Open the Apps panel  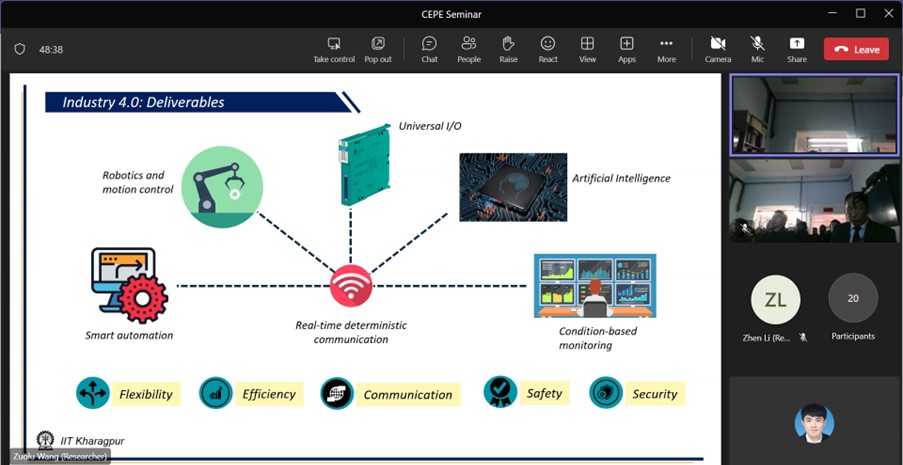point(627,44)
